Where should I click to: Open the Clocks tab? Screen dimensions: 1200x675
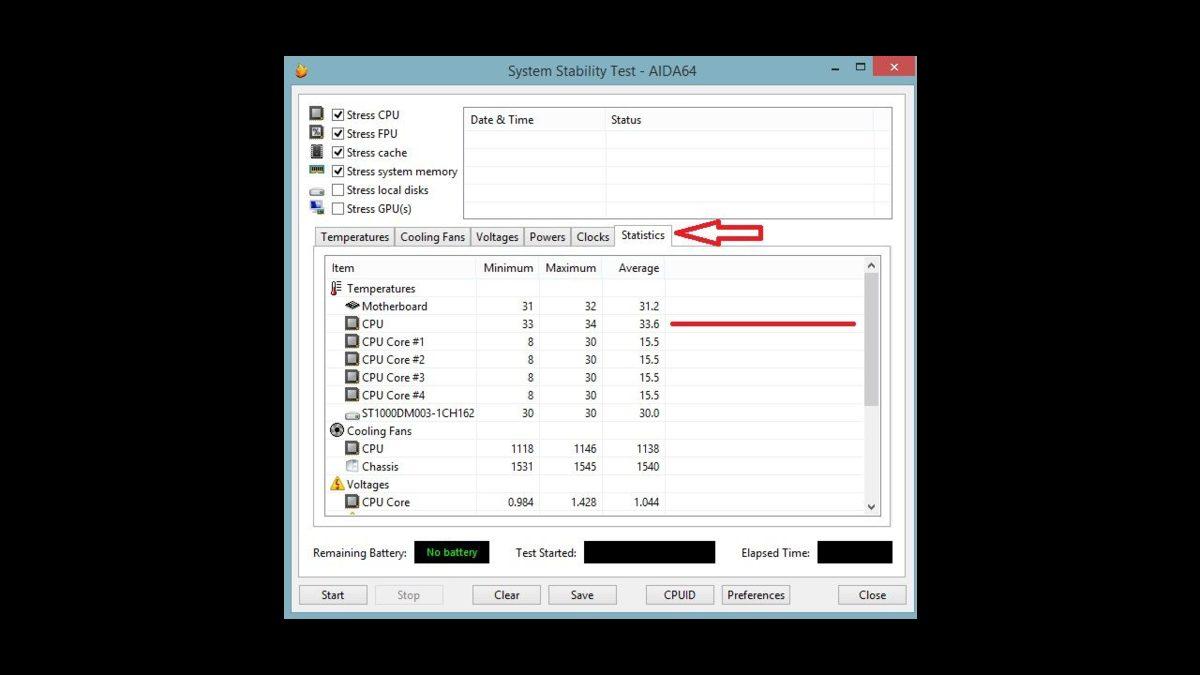pyautogui.click(x=592, y=236)
